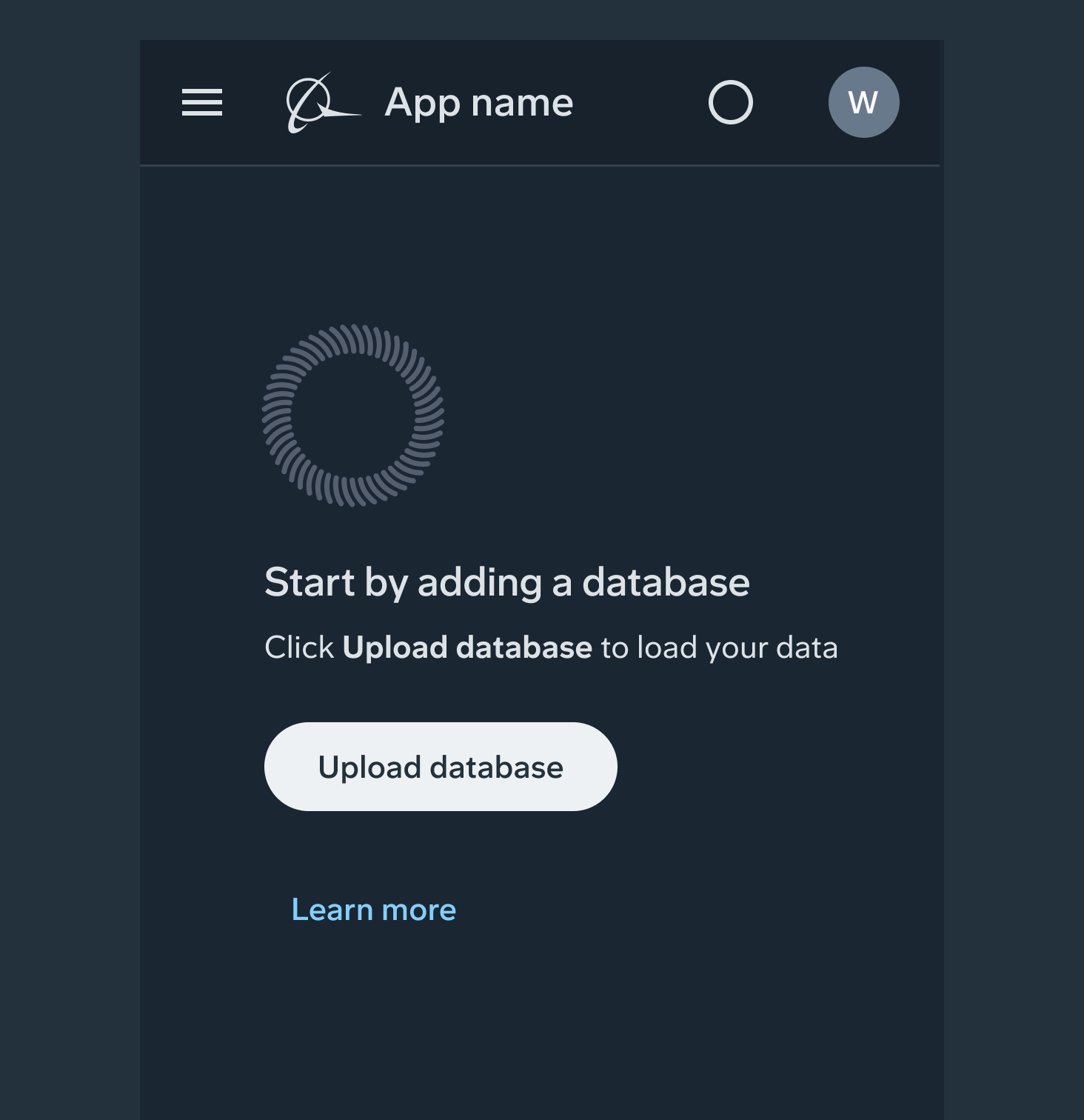Expand the side menu via three-line icon

pyautogui.click(x=202, y=102)
